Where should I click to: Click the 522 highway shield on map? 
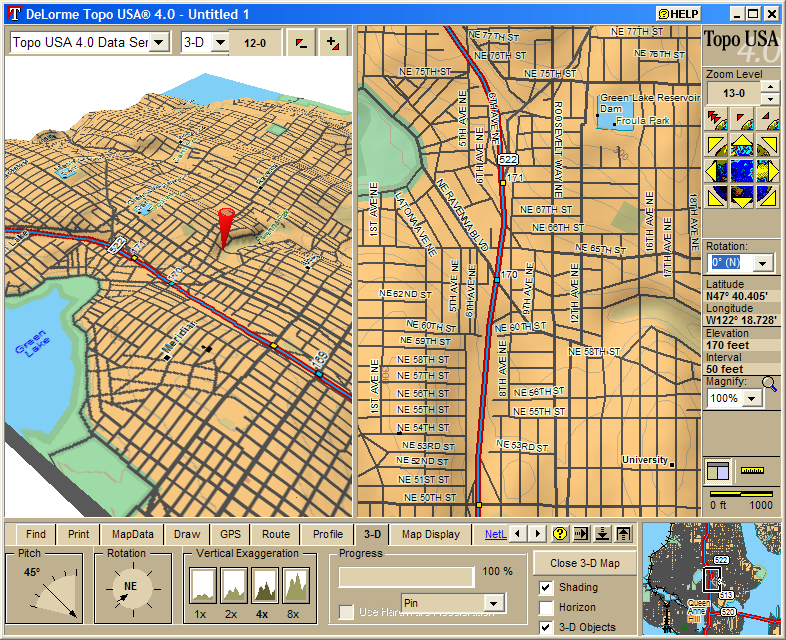coord(507,159)
